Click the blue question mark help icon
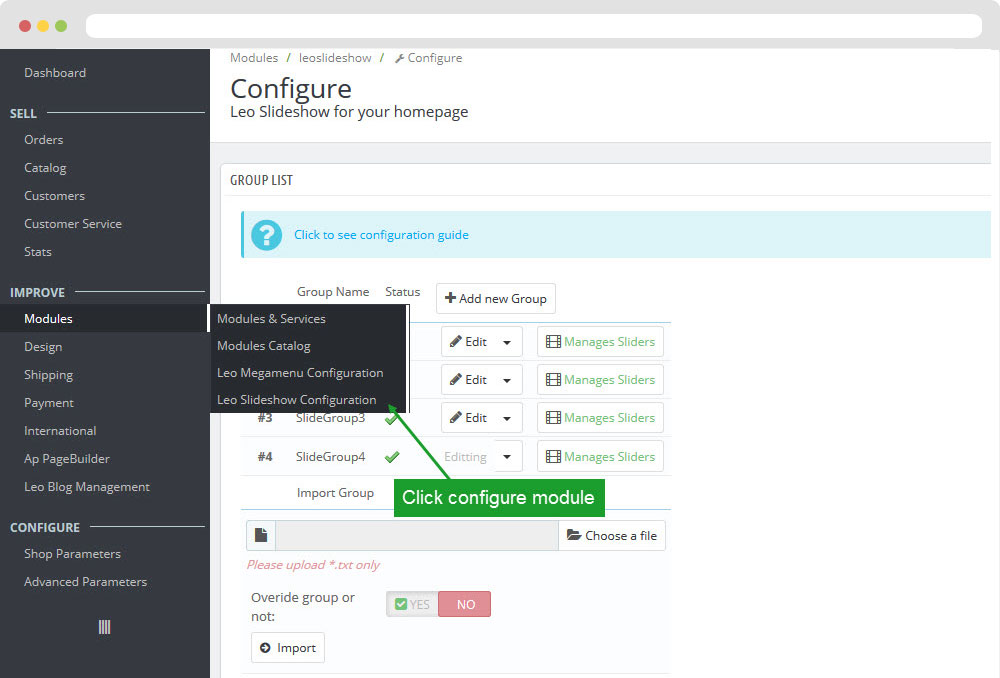1000x678 pixels. tap(267, 235)
